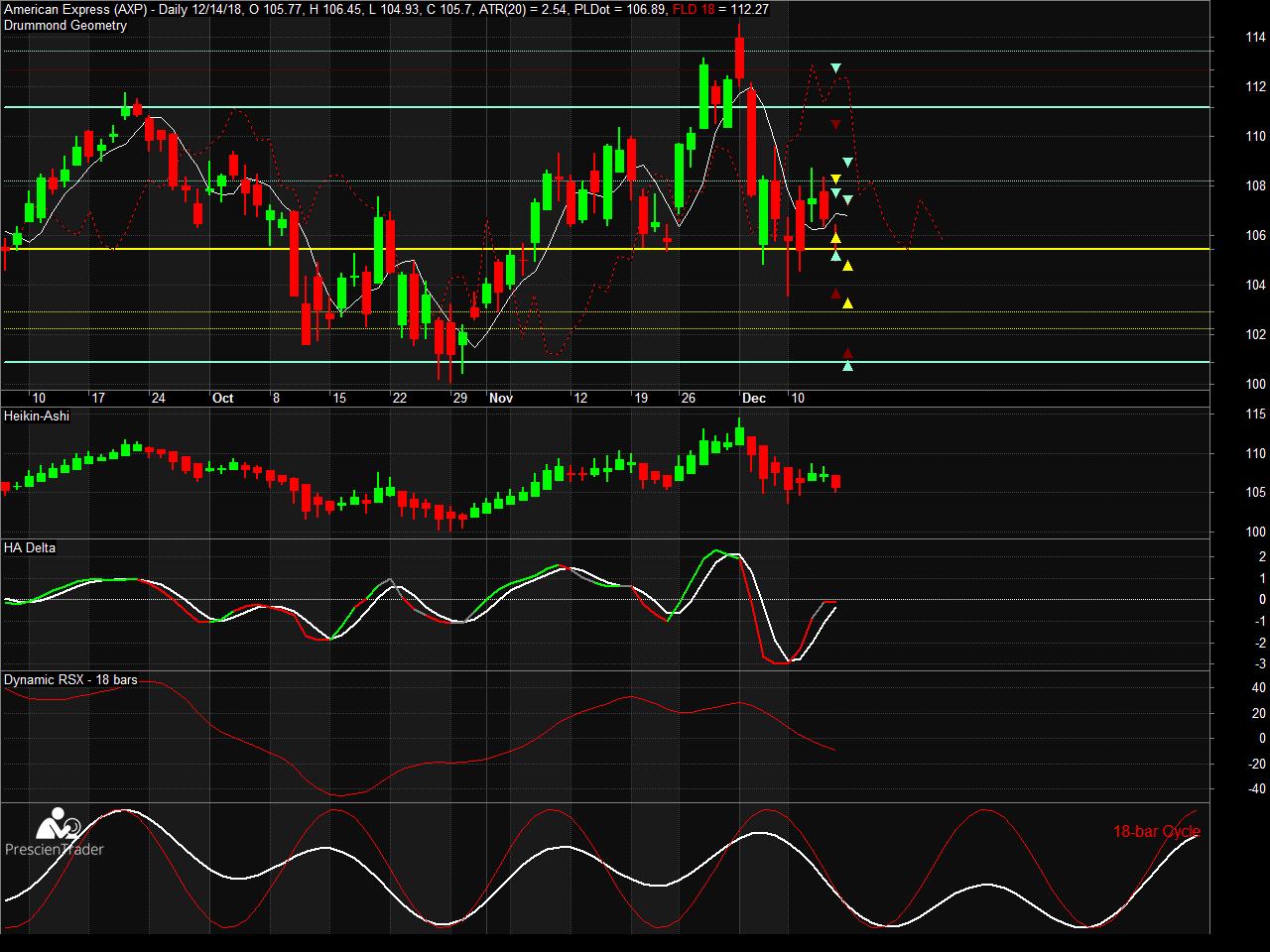
Task: Click the American Express (AXP) chart title
Action: (75, 9)
